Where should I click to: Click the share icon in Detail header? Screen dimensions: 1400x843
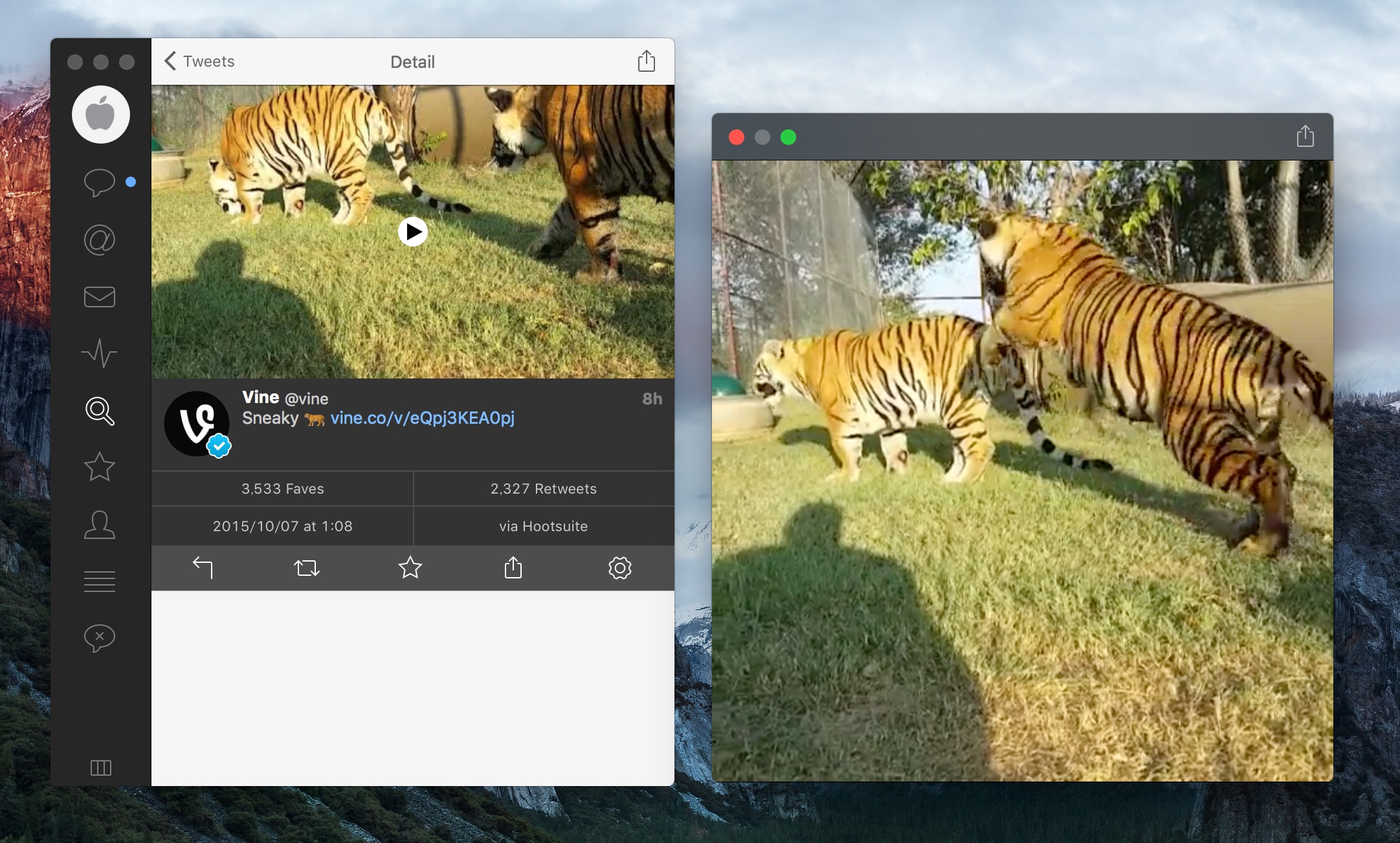tap(646, 61)
